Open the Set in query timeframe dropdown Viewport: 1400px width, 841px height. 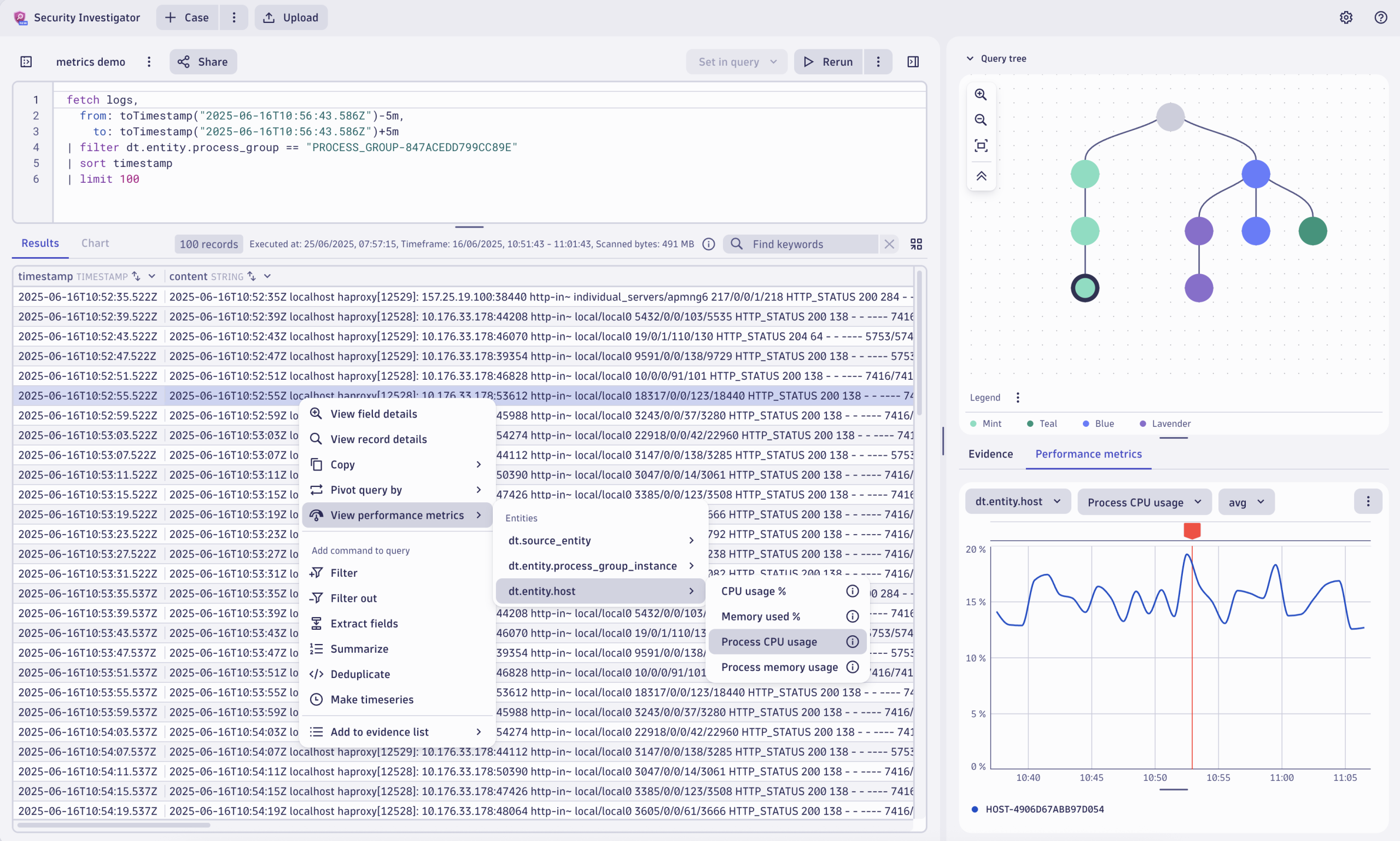tap(736, 61)
